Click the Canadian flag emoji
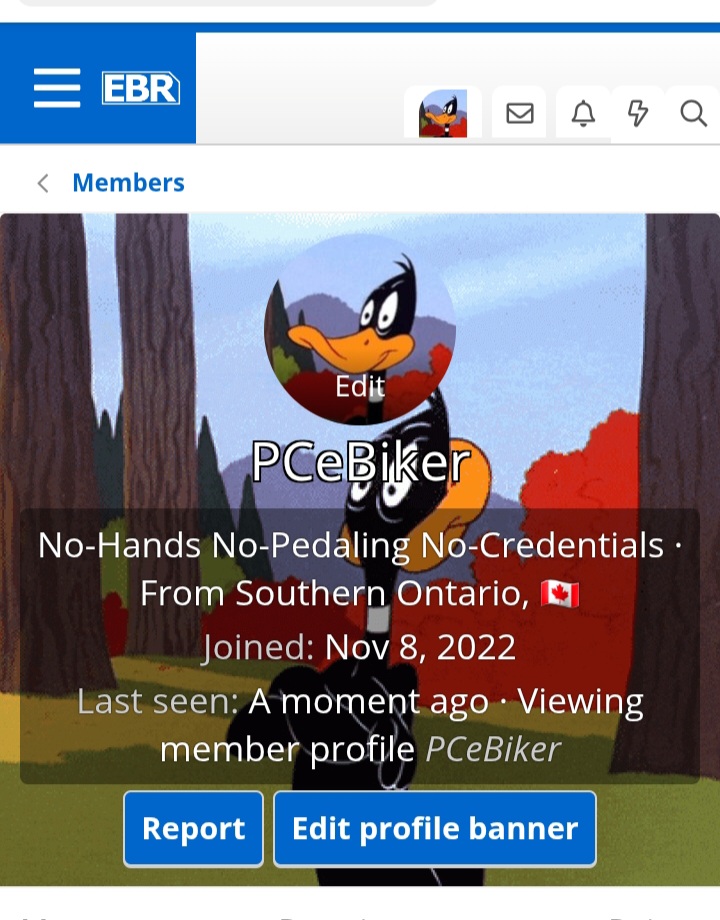The image size is (720, 920). pos(560,594)
